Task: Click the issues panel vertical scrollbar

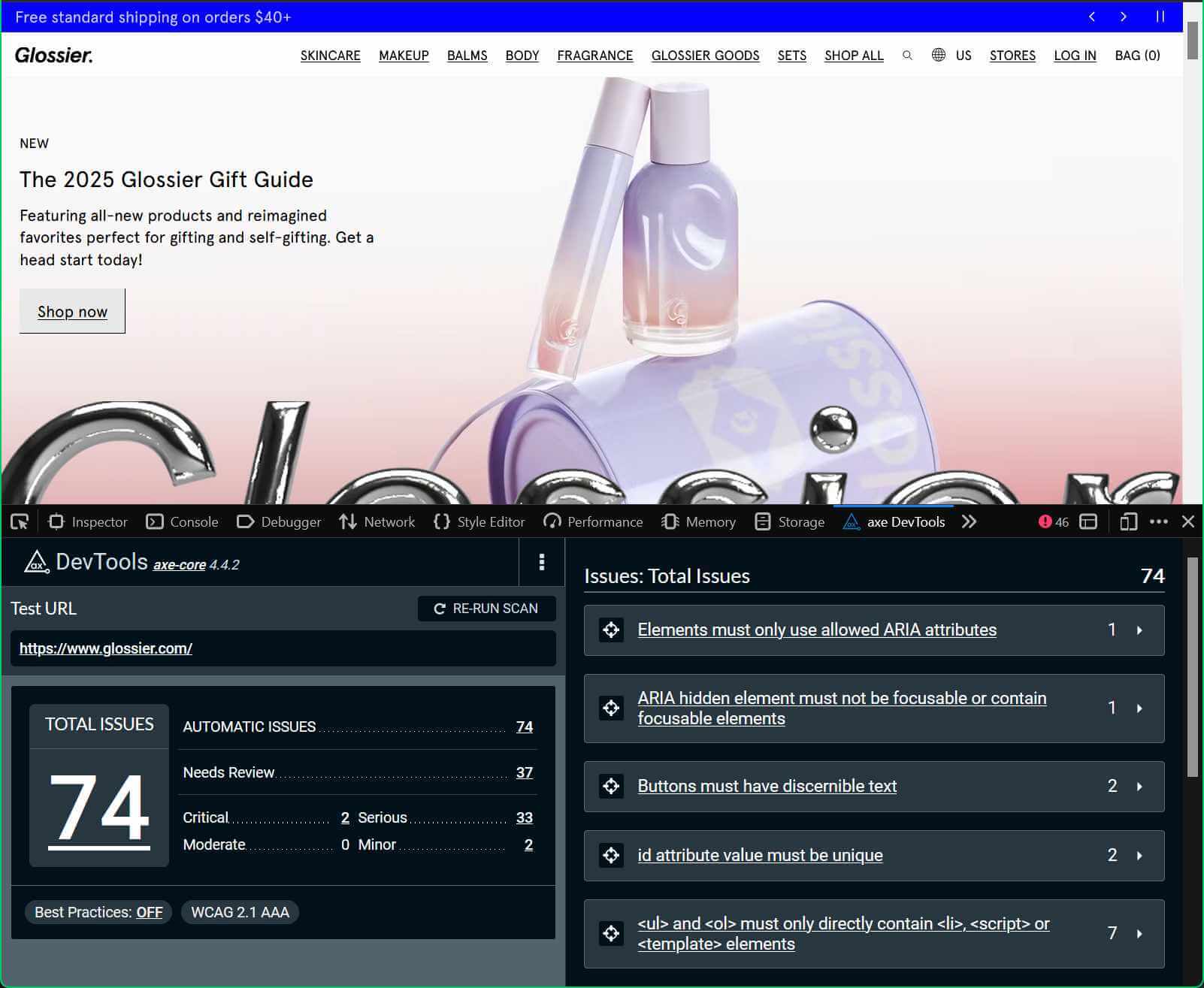Action: tap(1192, 669)
